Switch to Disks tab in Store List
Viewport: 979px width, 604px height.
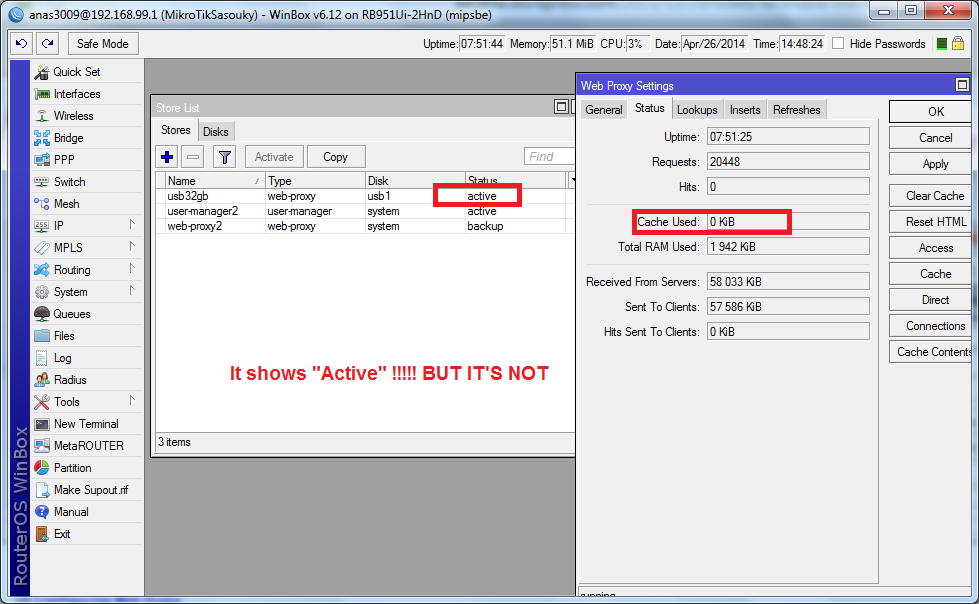pyautogui.click(x=215, y=132)
